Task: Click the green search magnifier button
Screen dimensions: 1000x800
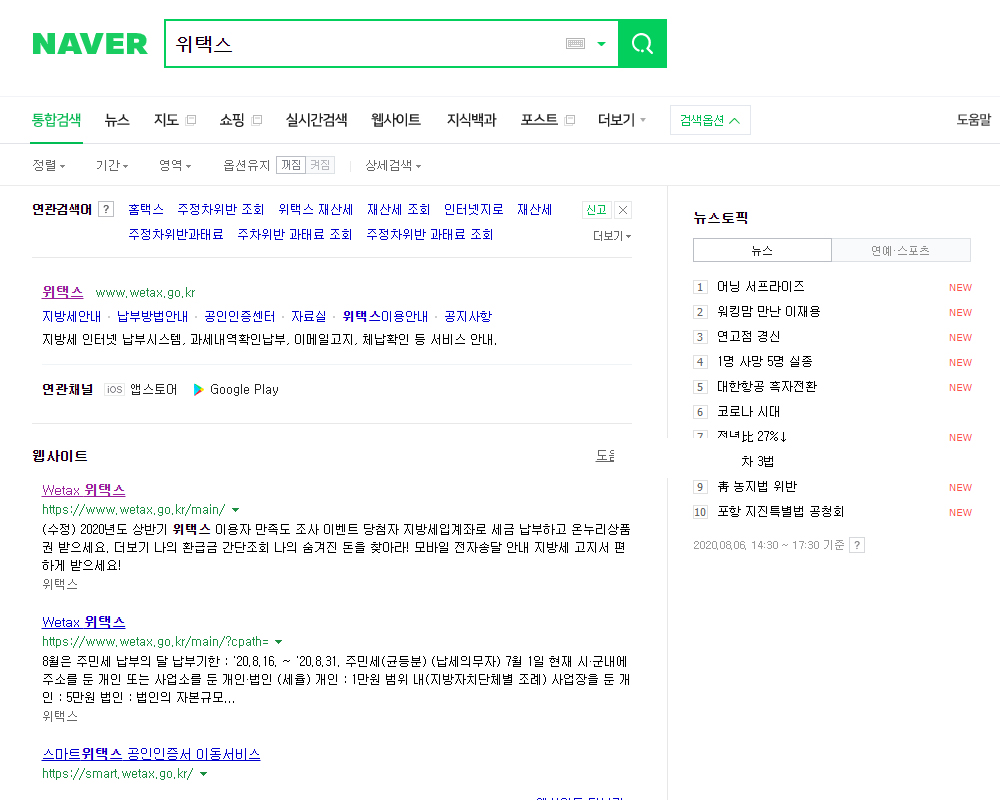Action: click(x=642, y=43)
